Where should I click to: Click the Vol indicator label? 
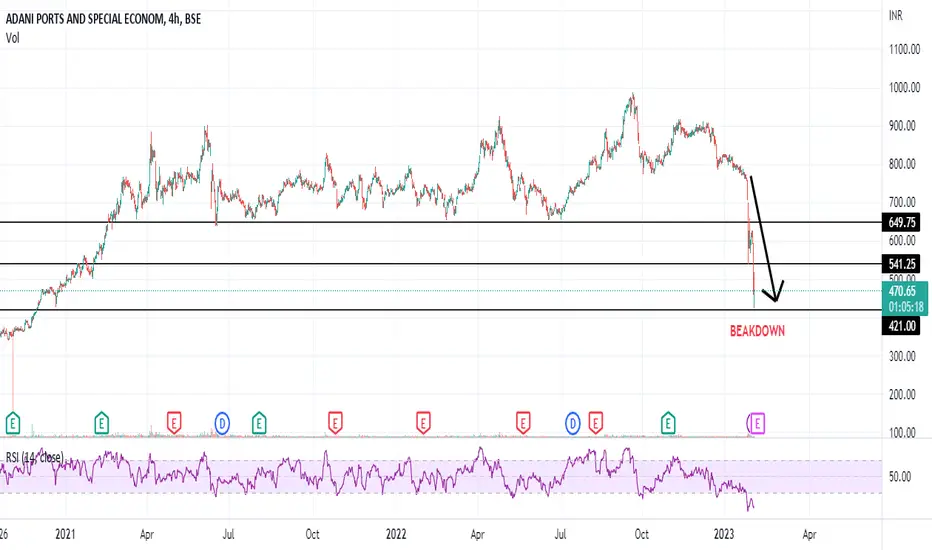click(x=12, y=38)
